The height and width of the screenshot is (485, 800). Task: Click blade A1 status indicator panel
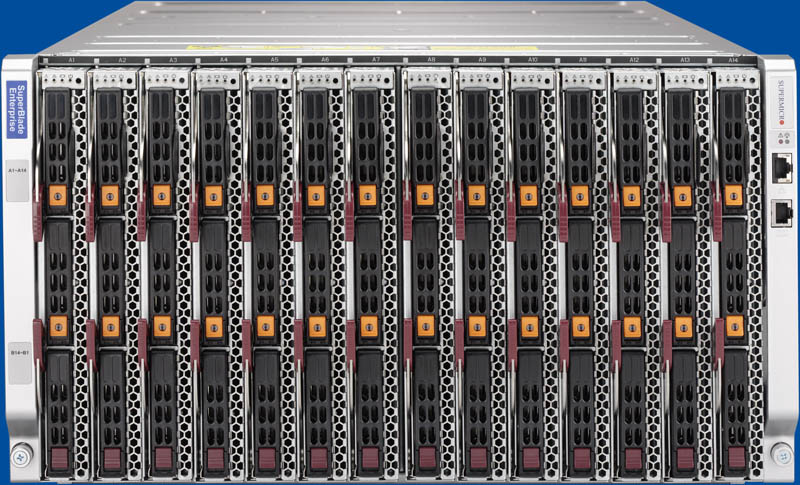point(63,79)
